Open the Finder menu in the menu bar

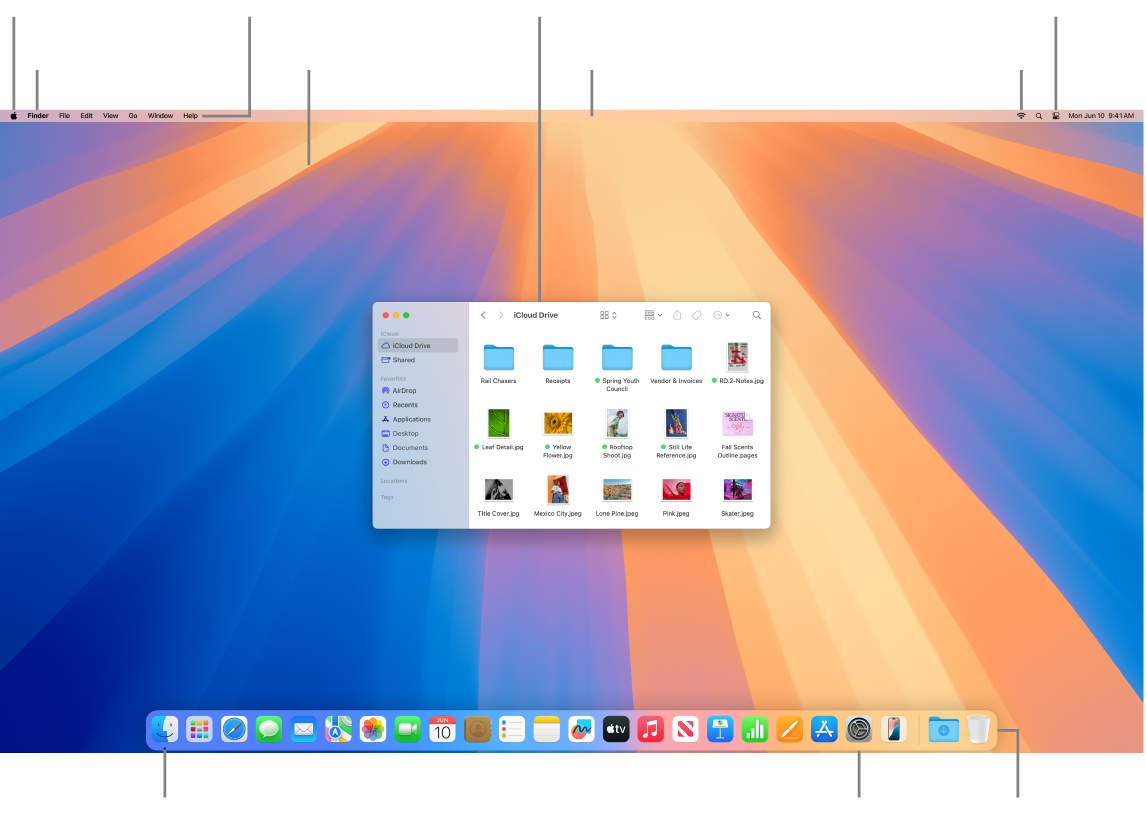(38, 115)
